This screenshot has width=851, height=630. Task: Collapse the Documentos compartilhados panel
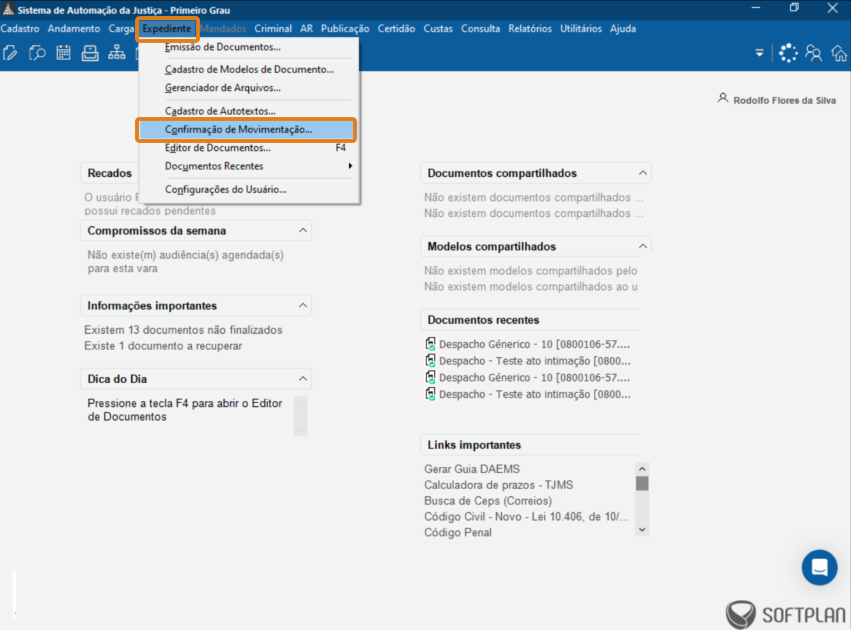click(643, 173)
